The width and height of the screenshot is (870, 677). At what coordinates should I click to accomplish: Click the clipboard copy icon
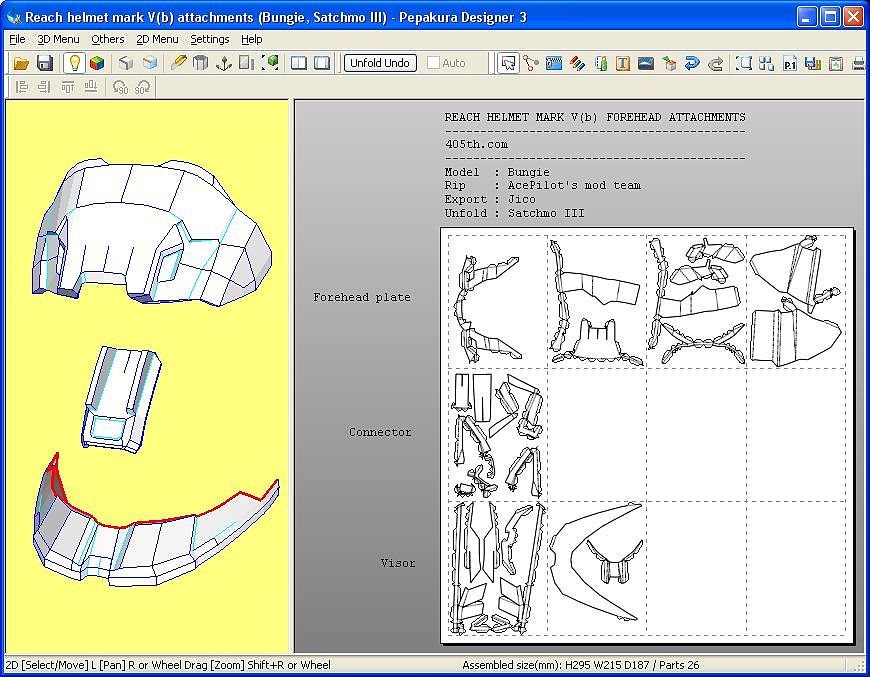coord(836,63)
